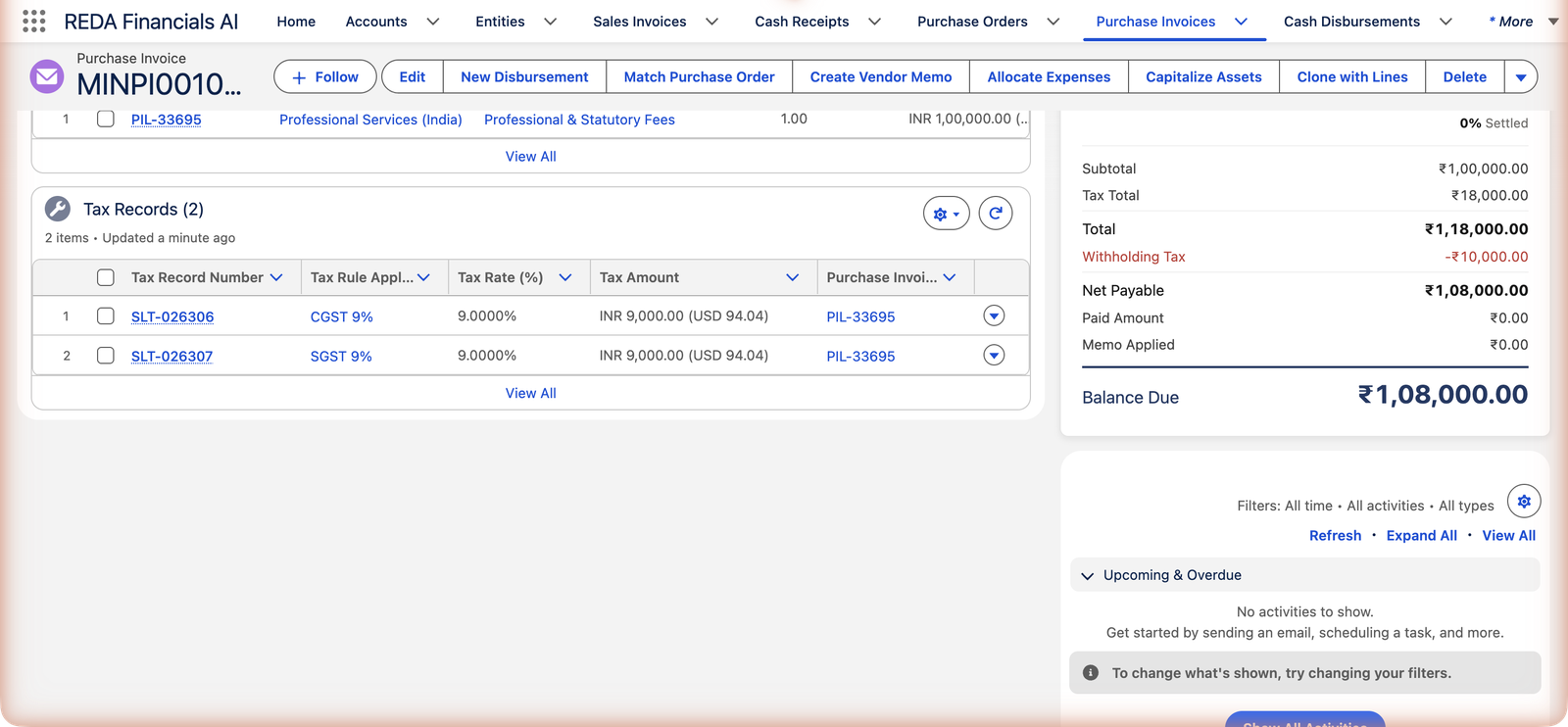The height and width of the screenshot is (727, 1568).
Task: Toggle select-all checkbox in Tax Records header
Action: [x=106, y=277]
